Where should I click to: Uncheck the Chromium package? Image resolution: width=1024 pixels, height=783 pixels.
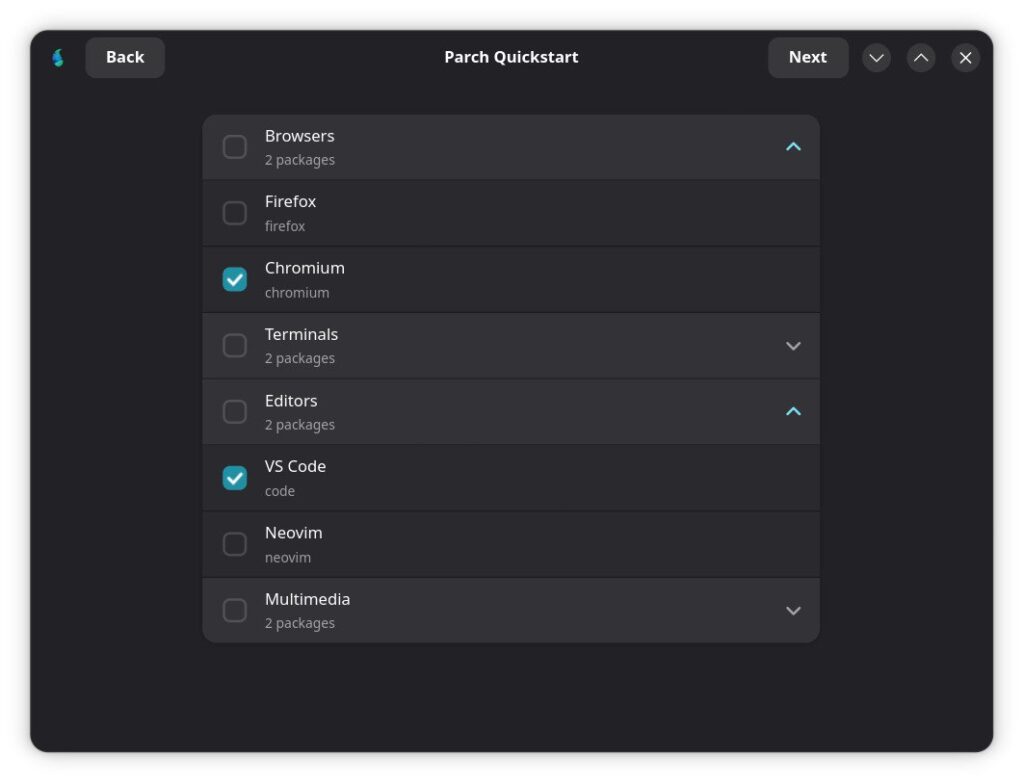point(235,279)
